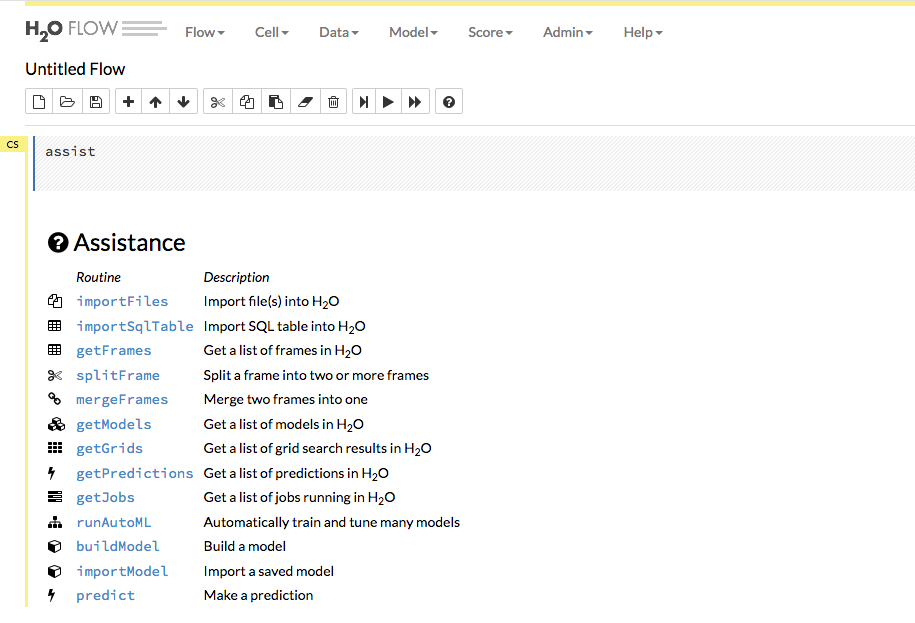Open the Score dropdown menu
Screen dimensions: 915x623
pyautogui.click(x=490, y=32)
